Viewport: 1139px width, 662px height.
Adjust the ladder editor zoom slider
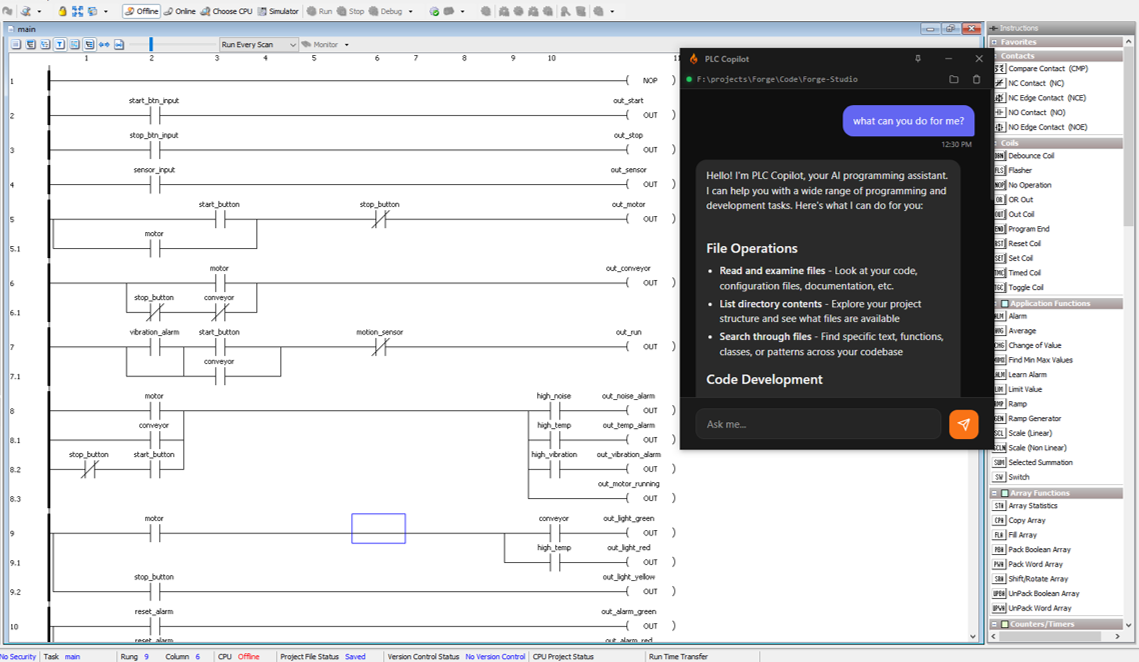(x=150, y=44)
